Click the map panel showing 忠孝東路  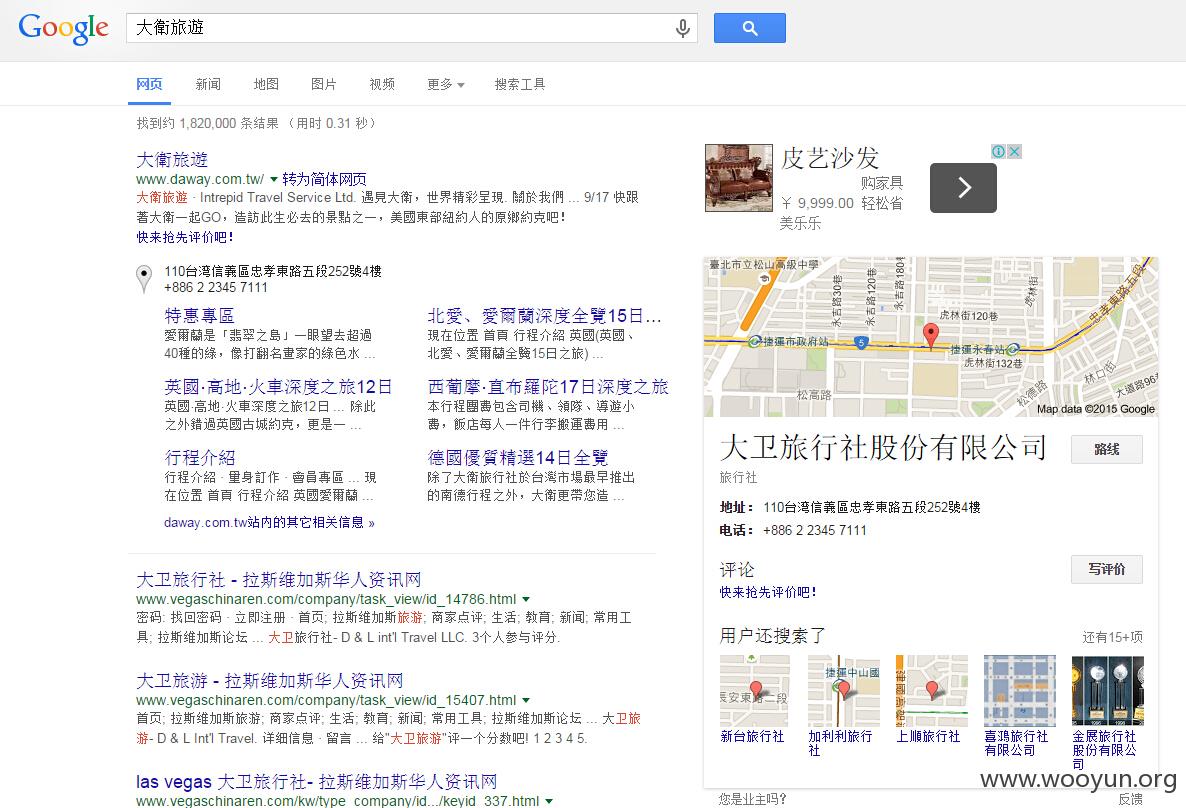[930, 337]
